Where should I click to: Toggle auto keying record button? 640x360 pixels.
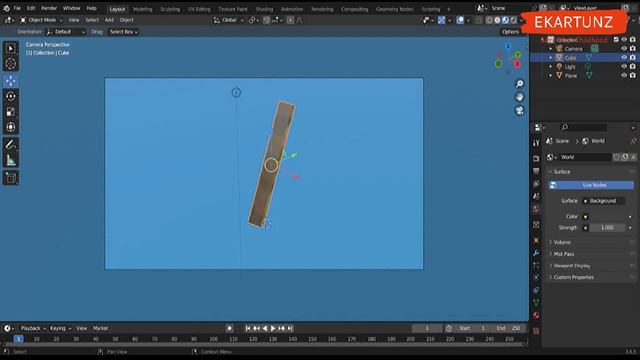[229, 328]
